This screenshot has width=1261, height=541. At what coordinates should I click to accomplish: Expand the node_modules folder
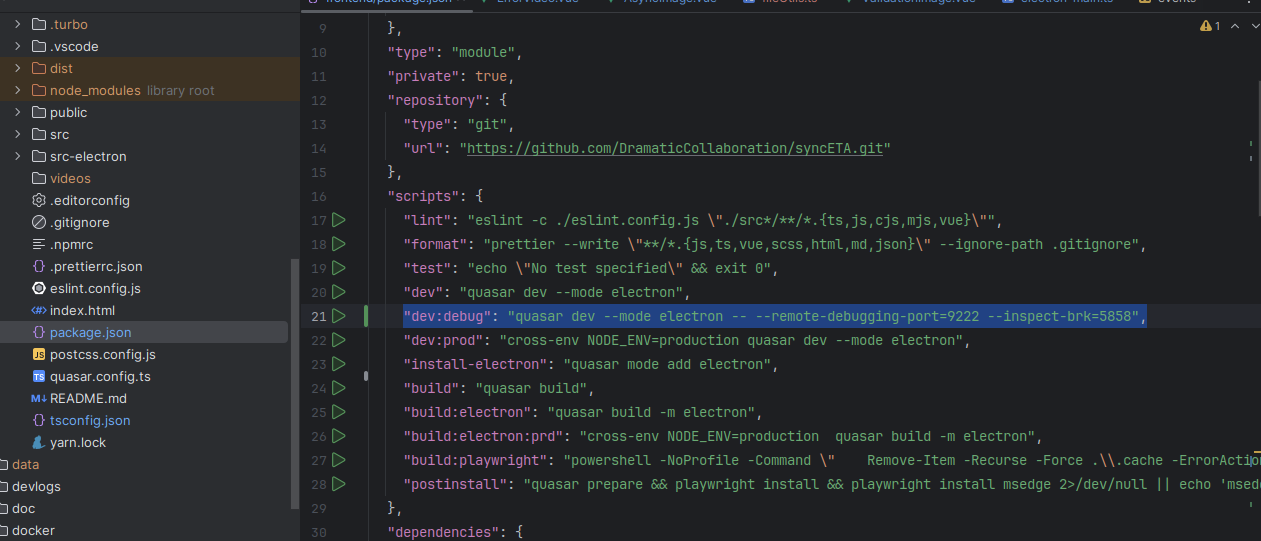(18, 90)
